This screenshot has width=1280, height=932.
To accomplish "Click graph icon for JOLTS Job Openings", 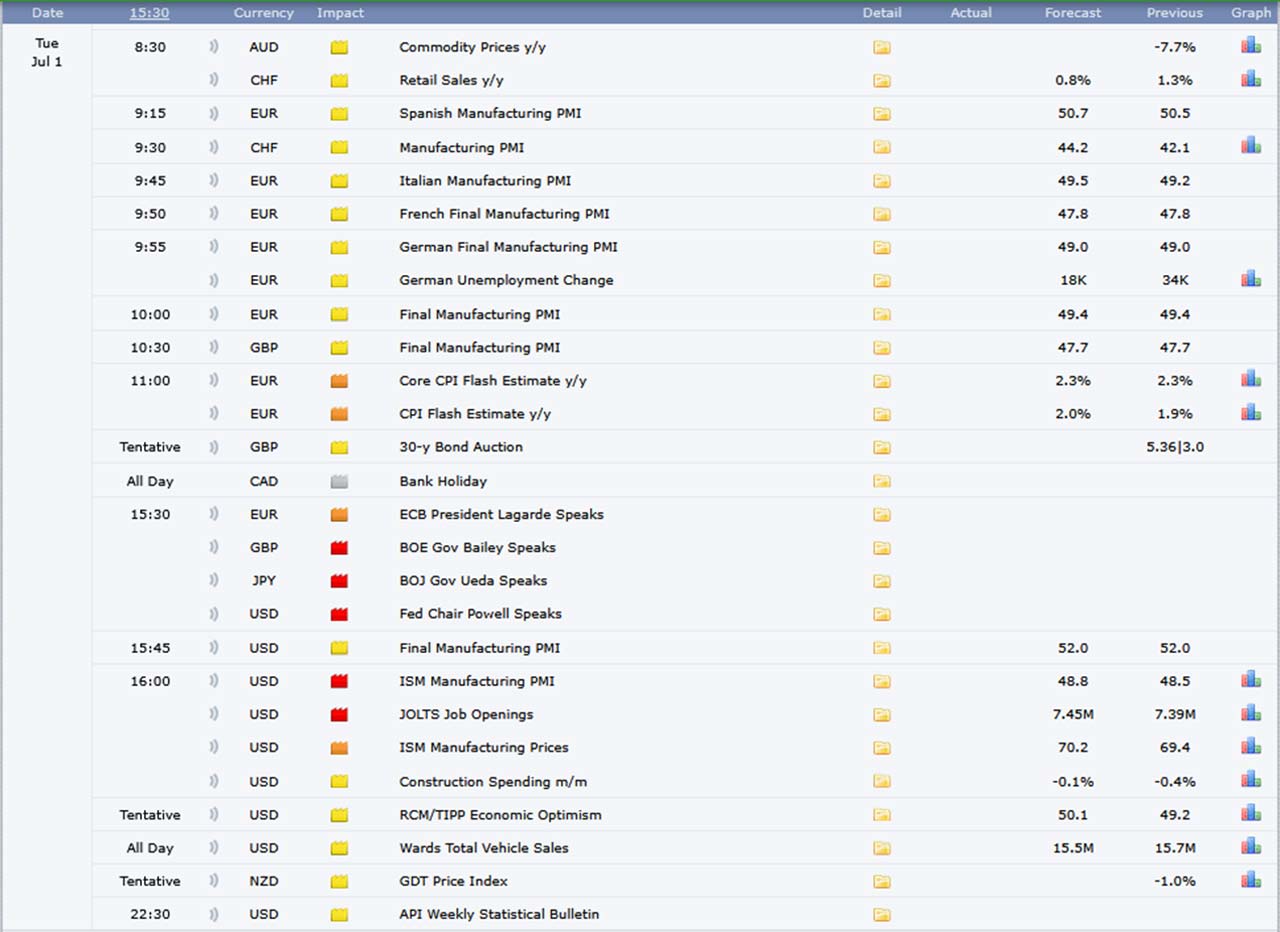I will tap(1250, 713).
